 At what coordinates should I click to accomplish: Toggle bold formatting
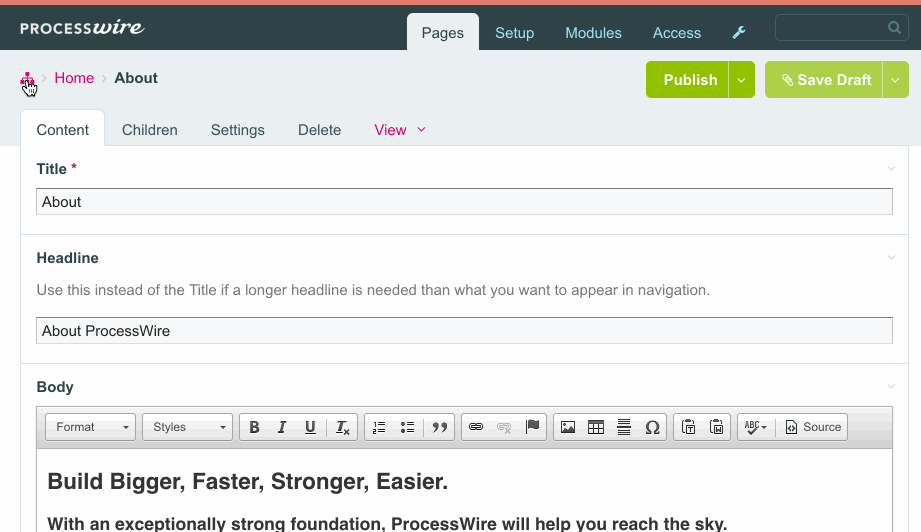[x=254, y=427]
